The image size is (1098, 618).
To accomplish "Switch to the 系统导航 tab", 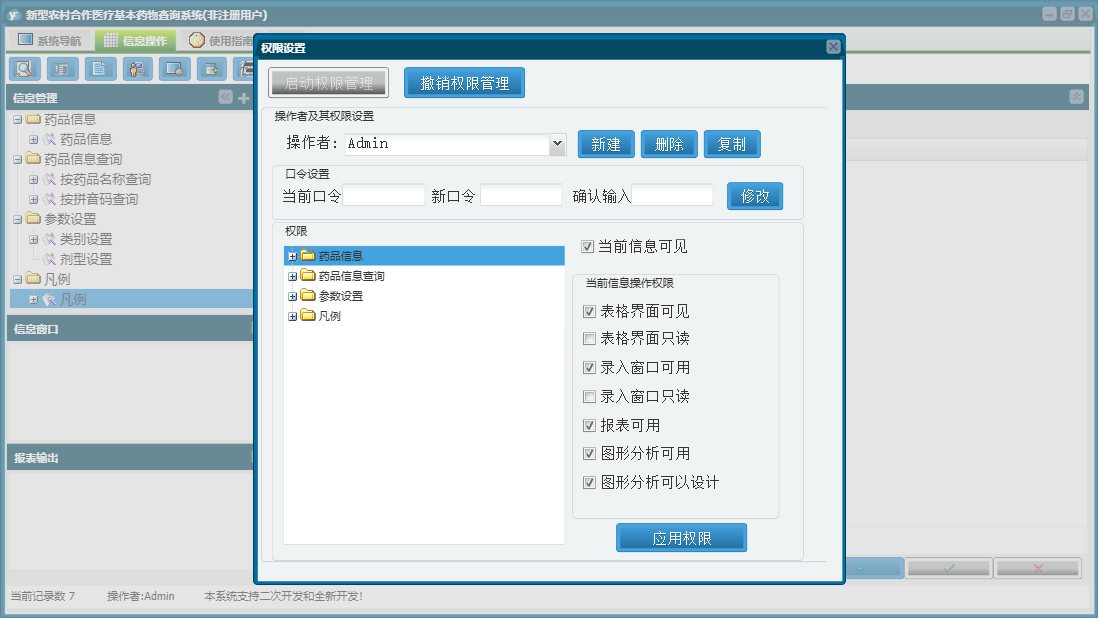I will coord(50,41).
